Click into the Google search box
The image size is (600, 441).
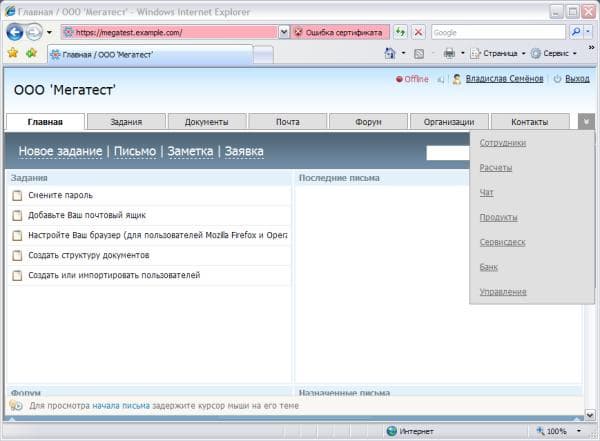(x=498, y=33)
